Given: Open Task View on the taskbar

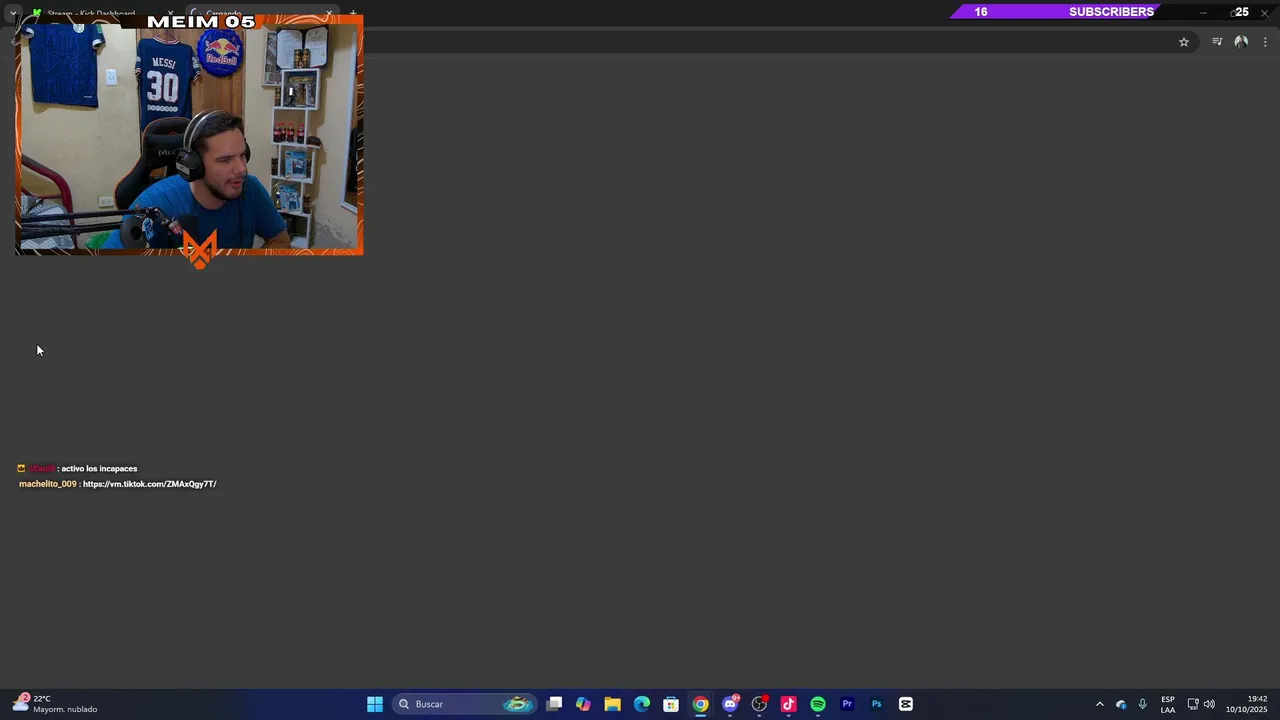Looking at the screenshot, I should [x=554, y=704].
